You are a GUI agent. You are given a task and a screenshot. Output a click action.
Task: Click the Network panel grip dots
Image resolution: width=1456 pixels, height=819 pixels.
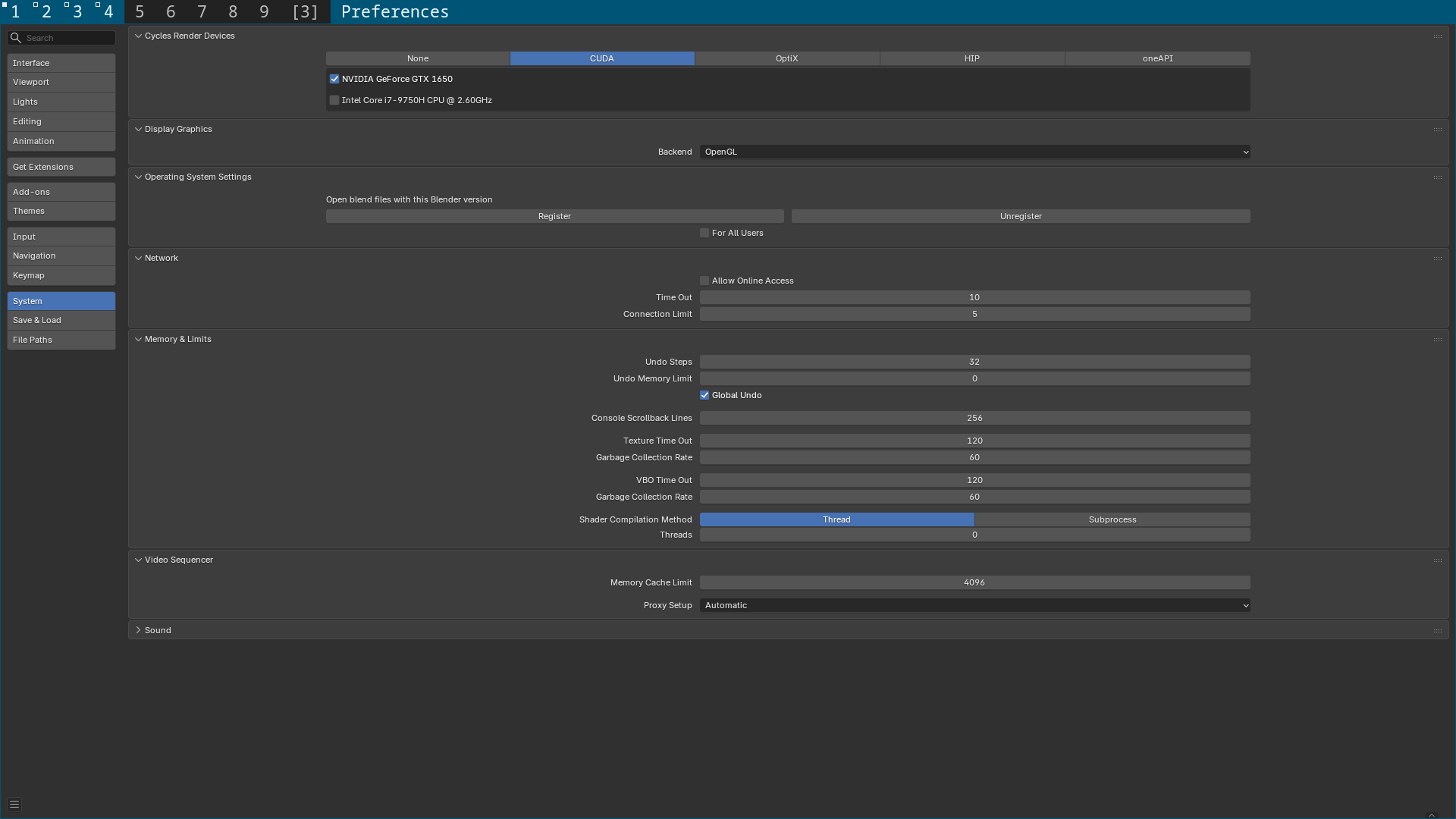point(1437,259)
